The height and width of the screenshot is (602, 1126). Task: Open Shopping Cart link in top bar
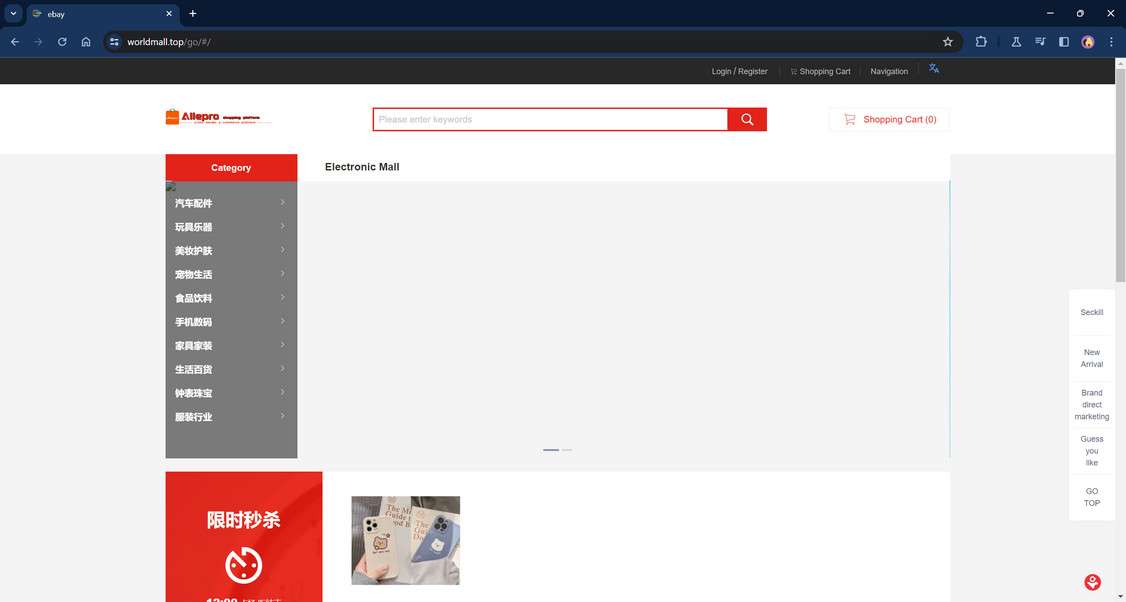pyautogui.click(x=820, y=71)
